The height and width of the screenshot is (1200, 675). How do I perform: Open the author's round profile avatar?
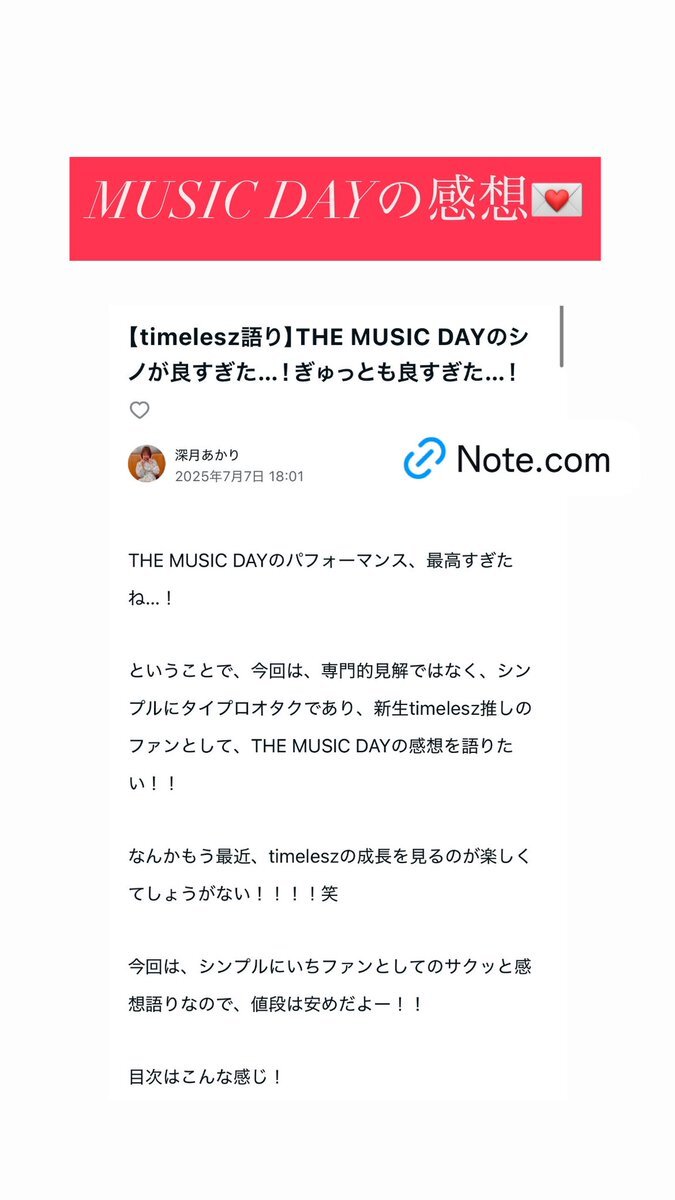[147, 464]
